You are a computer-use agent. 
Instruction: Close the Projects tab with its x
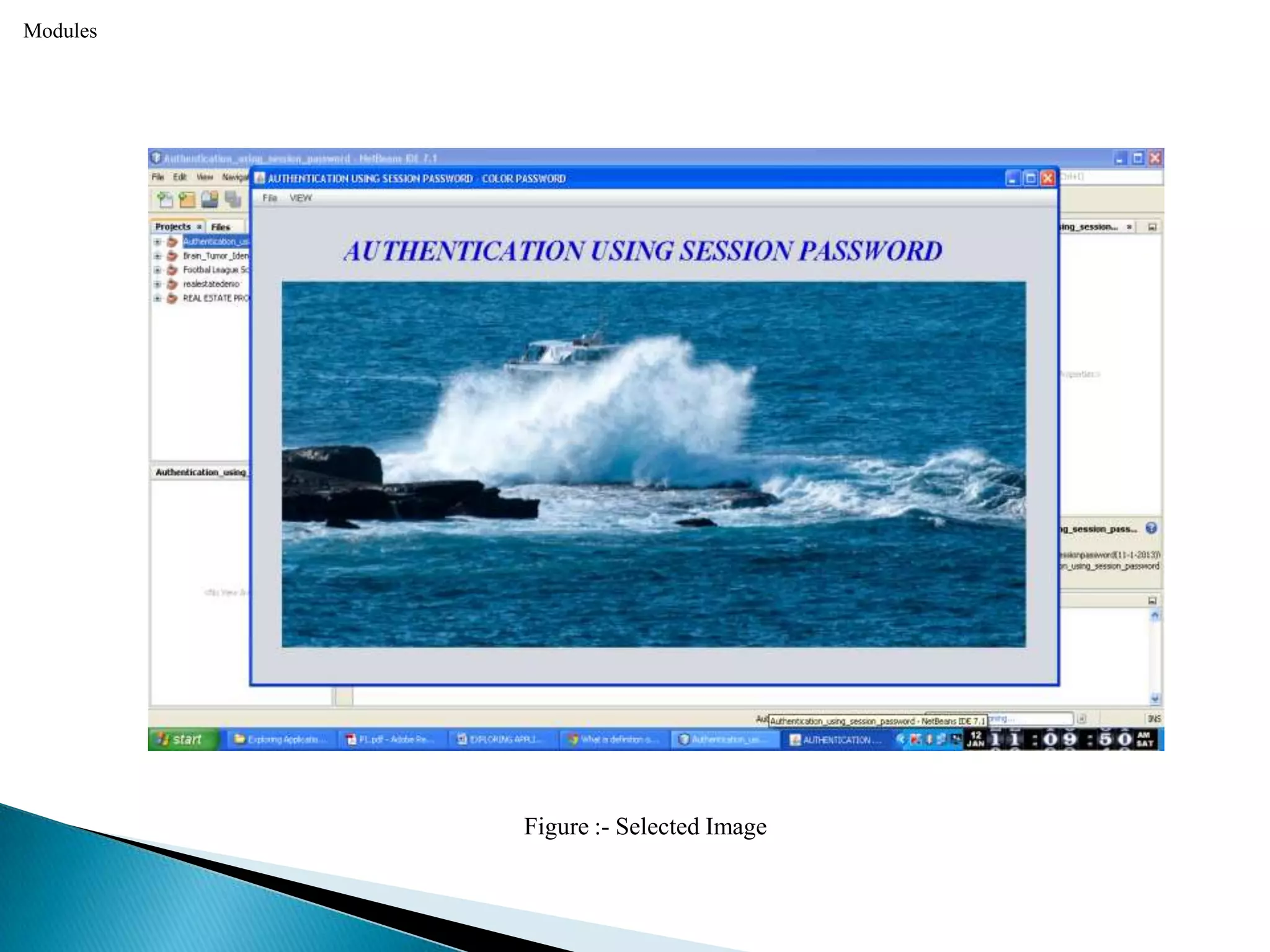click(x=199, y=227)
